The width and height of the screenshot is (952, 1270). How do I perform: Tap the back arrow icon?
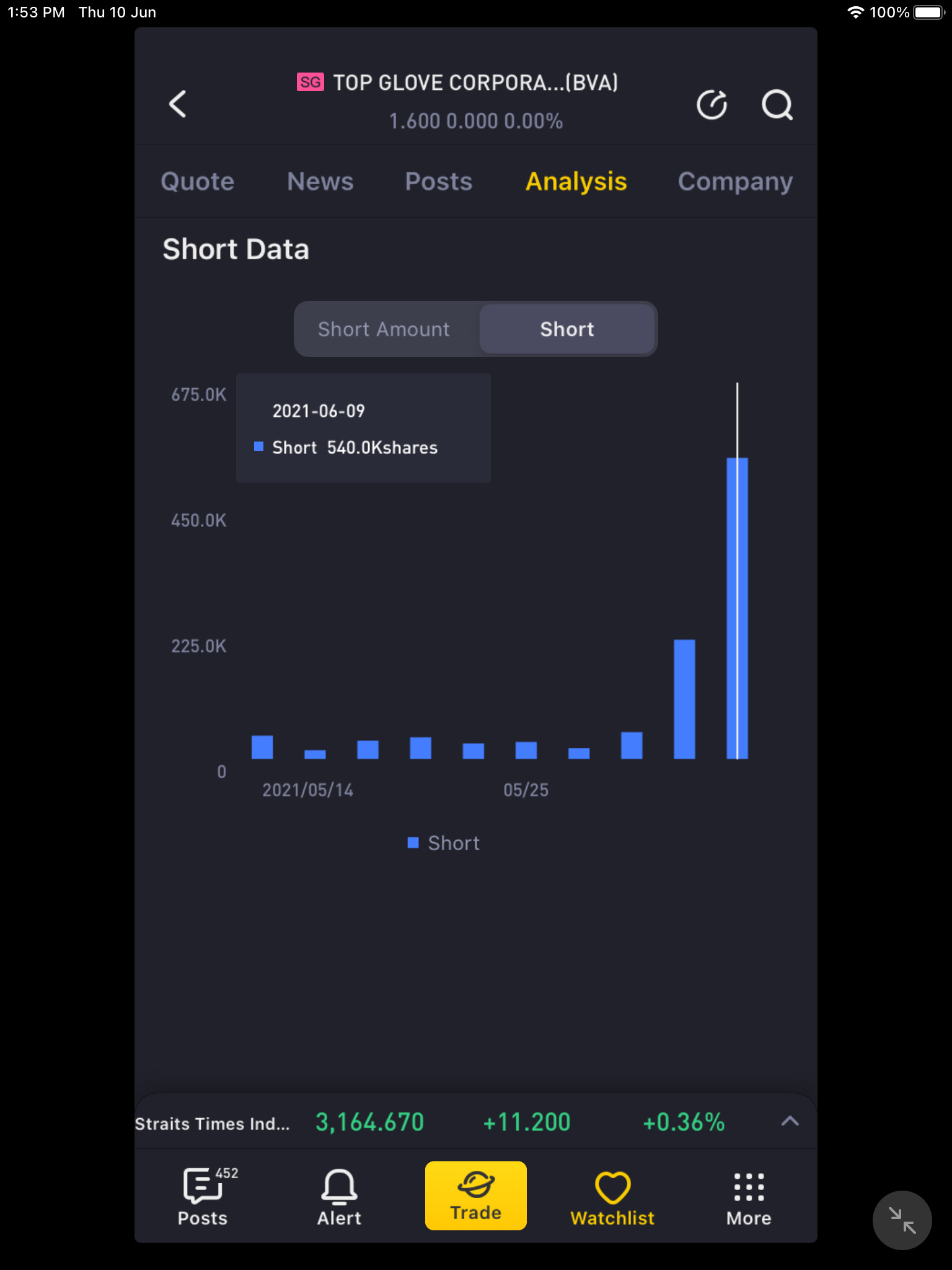[178, 104]
